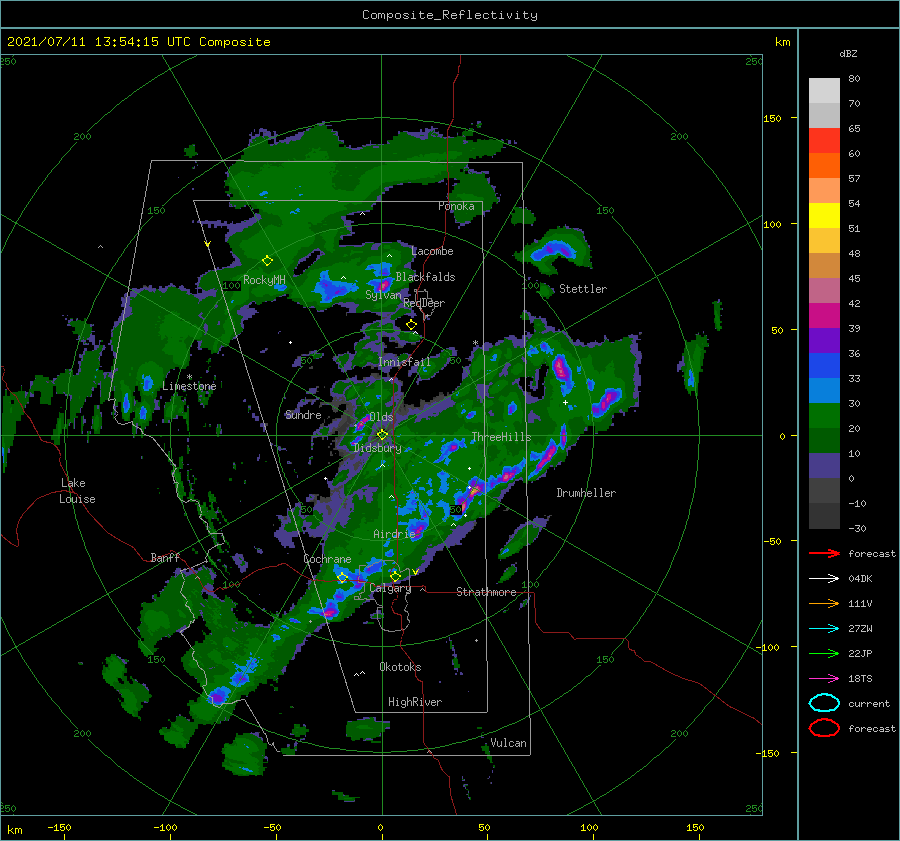
Task: Select the magenta 39–42 dBZ color swatch
Action: [x=824, y=316]
